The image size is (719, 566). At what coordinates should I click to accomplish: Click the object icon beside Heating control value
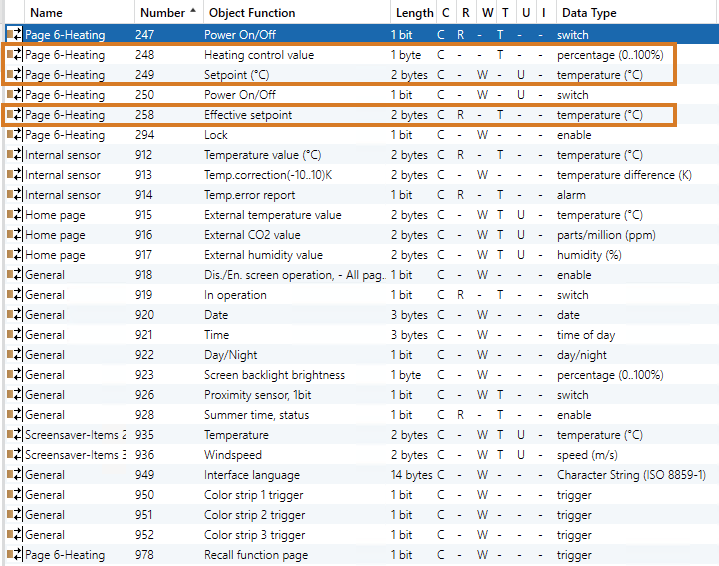pyautogui.click(x=14, y=55)
